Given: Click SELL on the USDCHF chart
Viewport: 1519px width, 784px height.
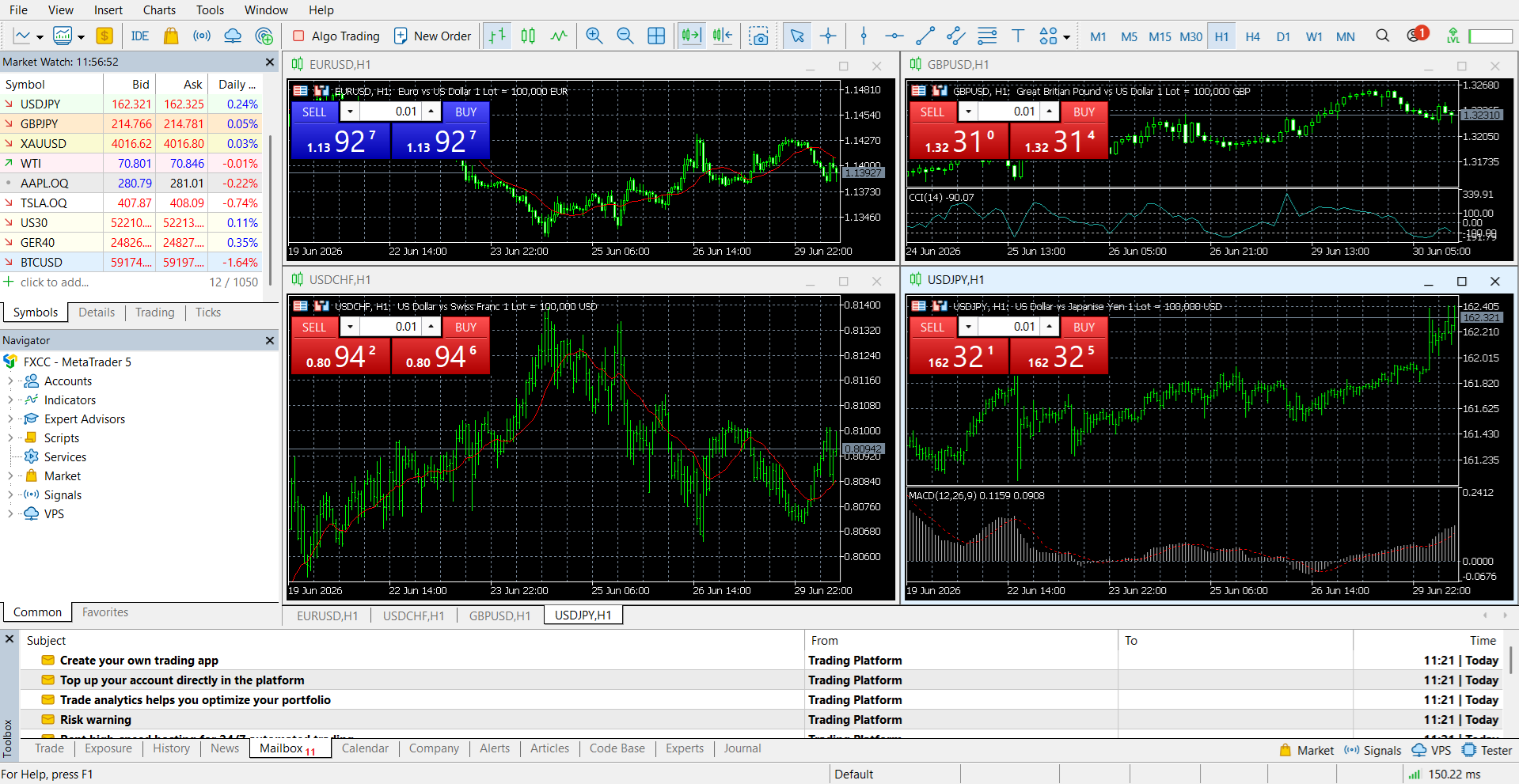Looking at the screenshot, I should (314, 328).
